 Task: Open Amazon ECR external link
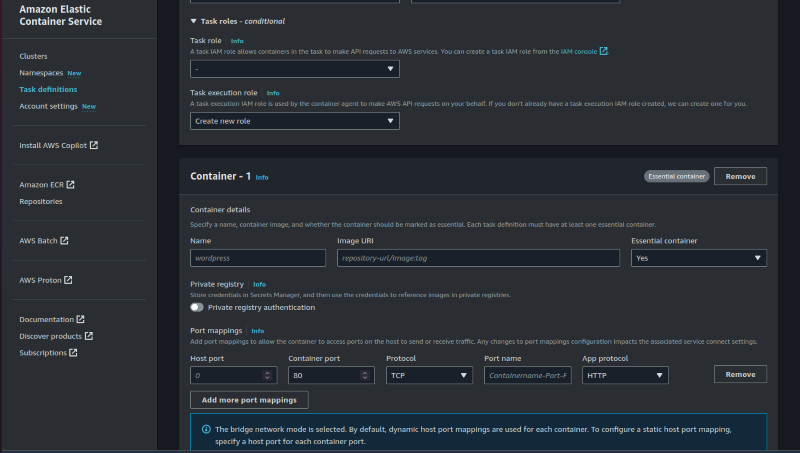tap(46, 185)
